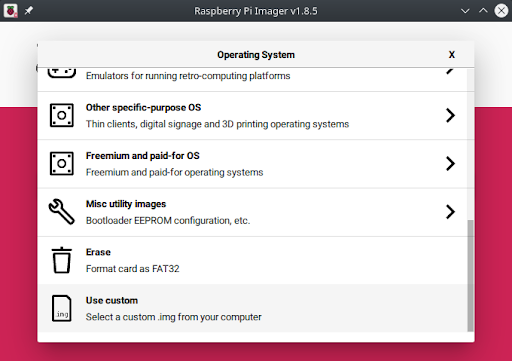Click the trash can Erase icon
512x361 pixels.
point(62,260)
